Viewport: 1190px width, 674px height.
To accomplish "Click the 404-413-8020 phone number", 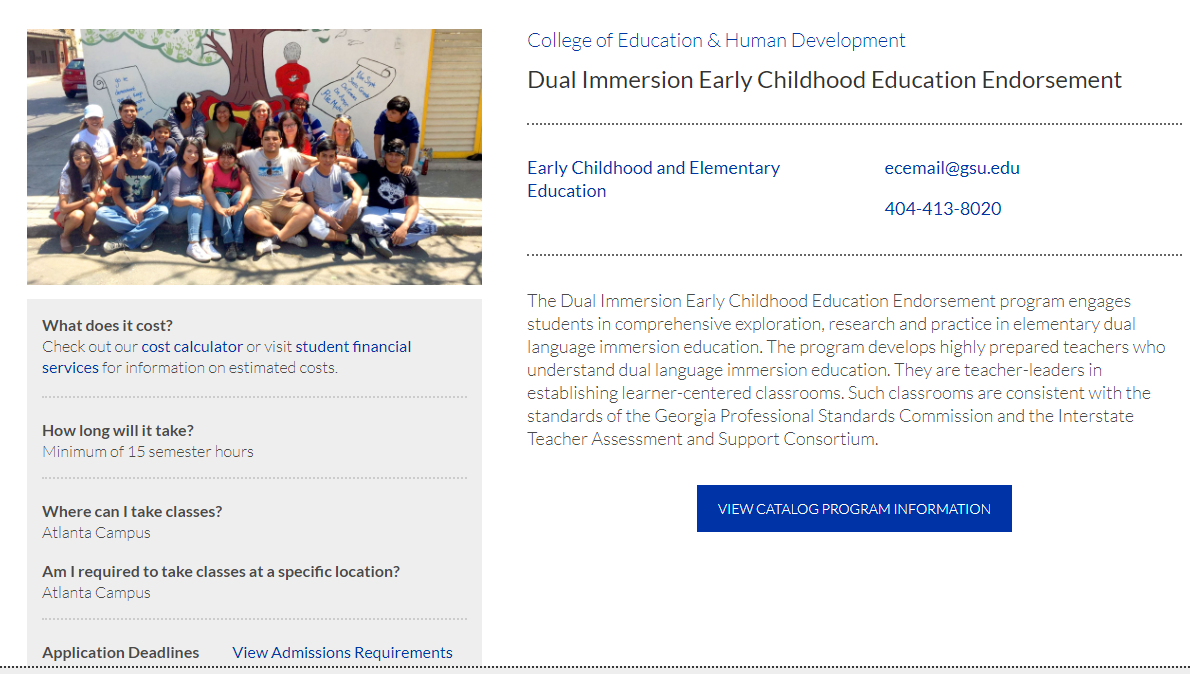I will point(943,209).
